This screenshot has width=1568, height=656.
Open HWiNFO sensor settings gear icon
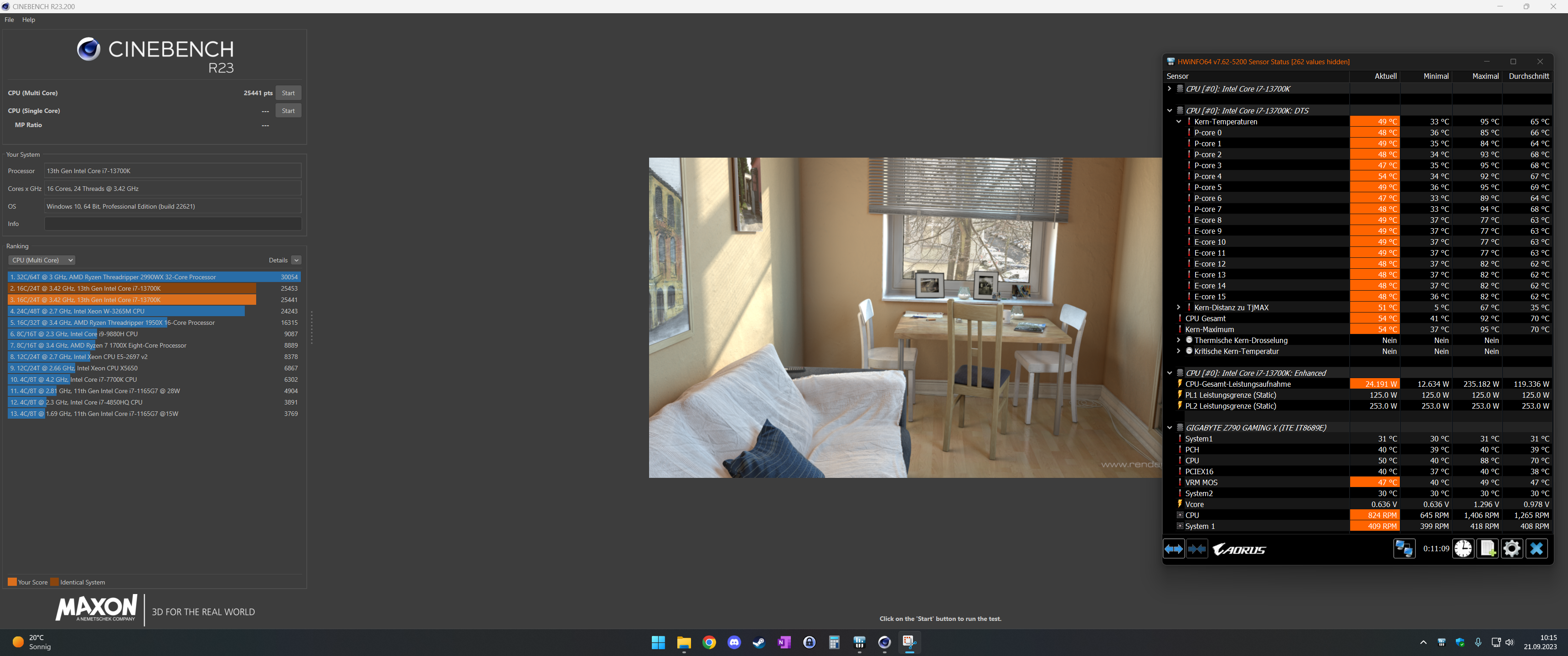[x=1511, y=549]
